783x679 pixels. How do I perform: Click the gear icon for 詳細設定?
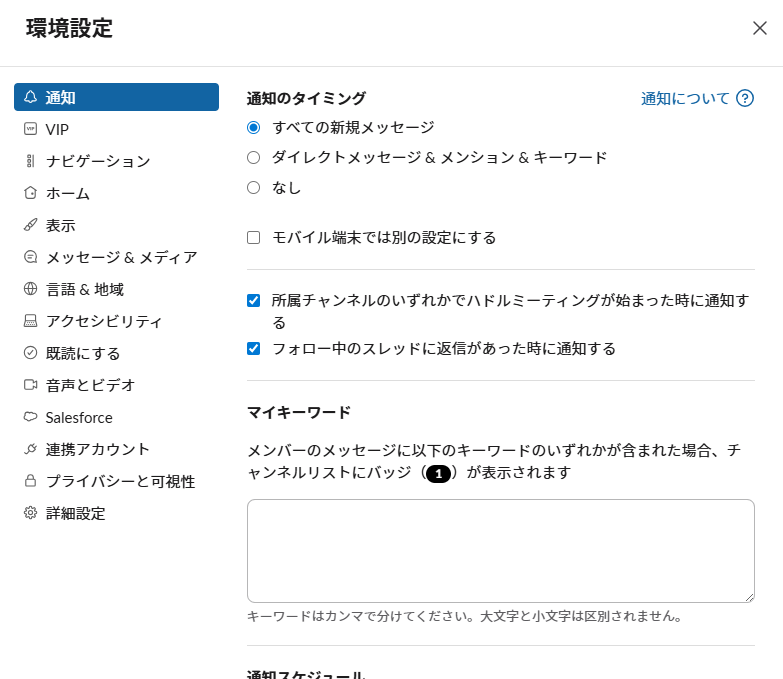[30, 513]
